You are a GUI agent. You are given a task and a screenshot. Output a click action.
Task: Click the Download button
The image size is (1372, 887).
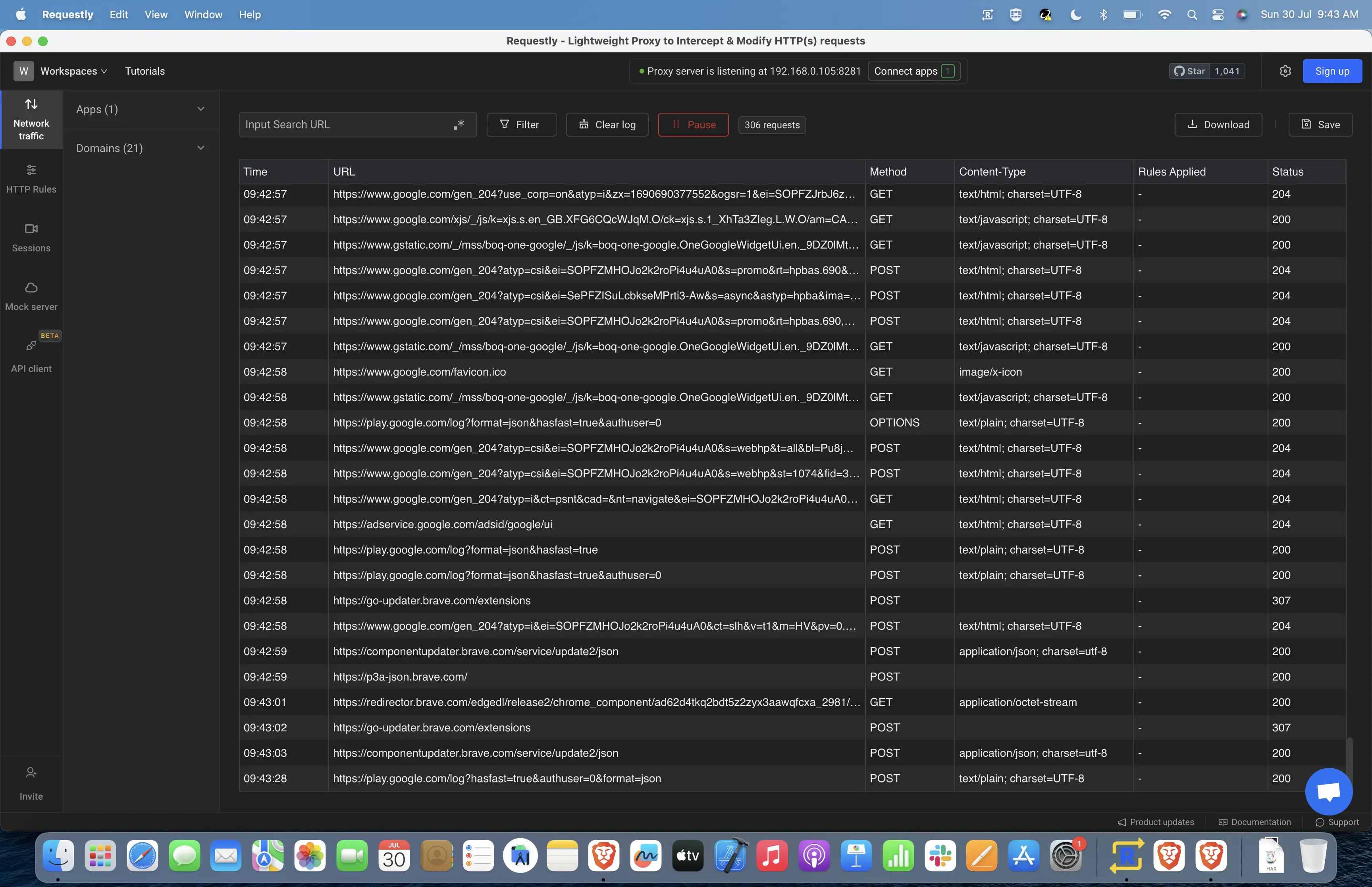[1218, 124]
